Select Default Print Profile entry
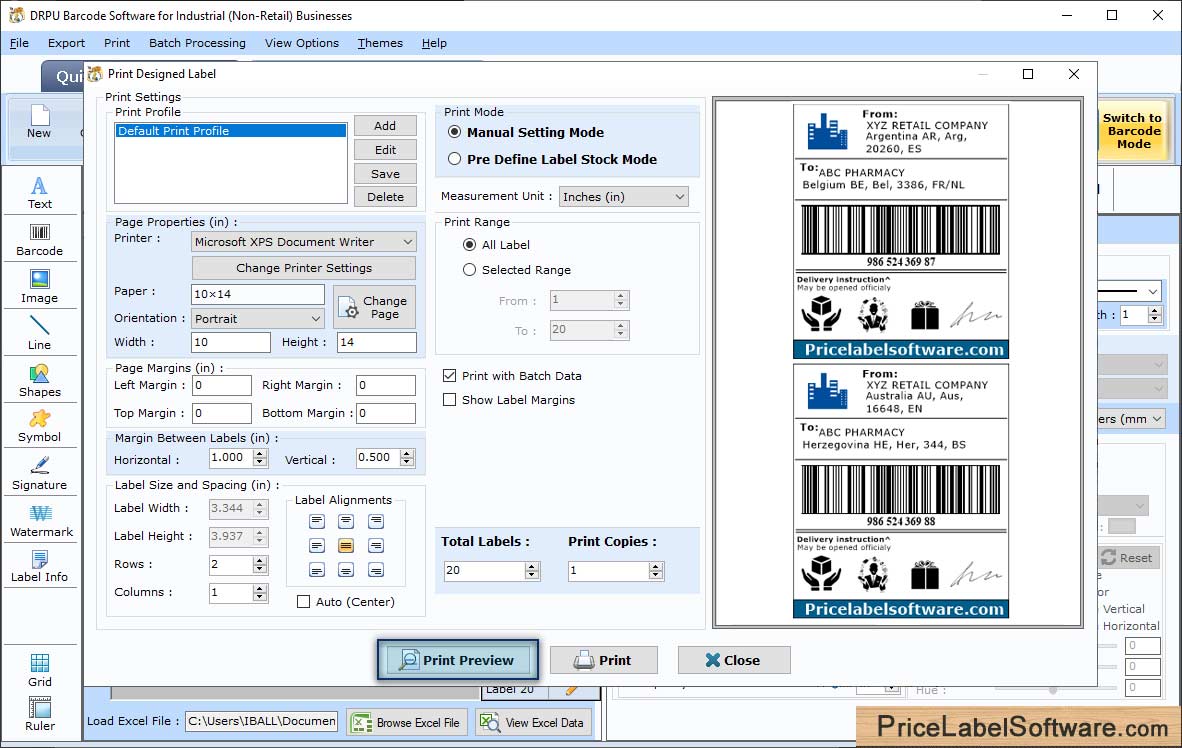Image resolution: width=1182 pixels, height=748 pixels. tap(231, 130)
